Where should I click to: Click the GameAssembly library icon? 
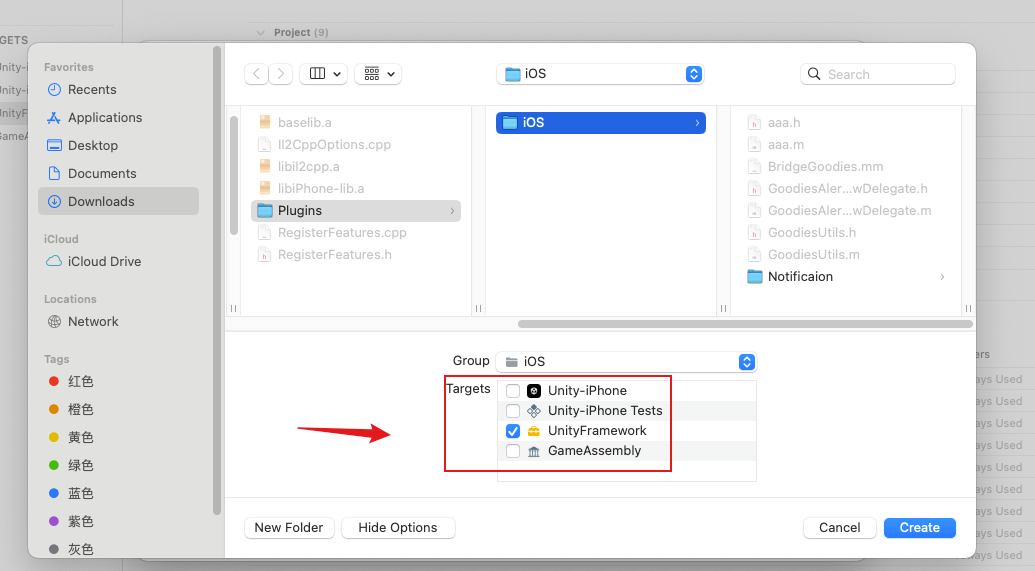pyautogui.click(x=534, y=451)
